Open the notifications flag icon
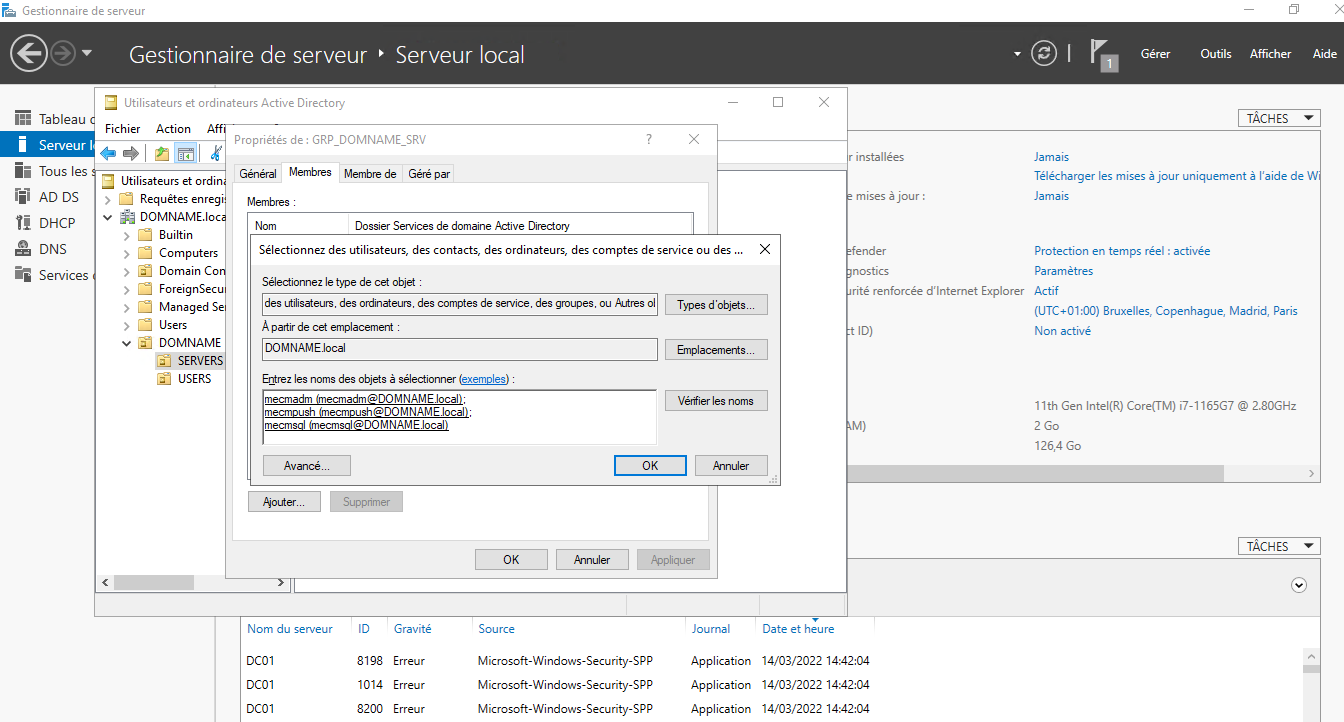 1102,54
